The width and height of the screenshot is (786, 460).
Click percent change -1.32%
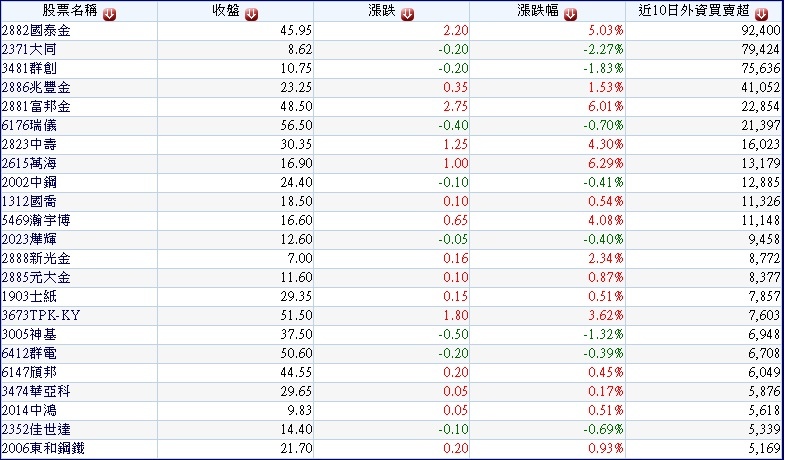[603, 334]
